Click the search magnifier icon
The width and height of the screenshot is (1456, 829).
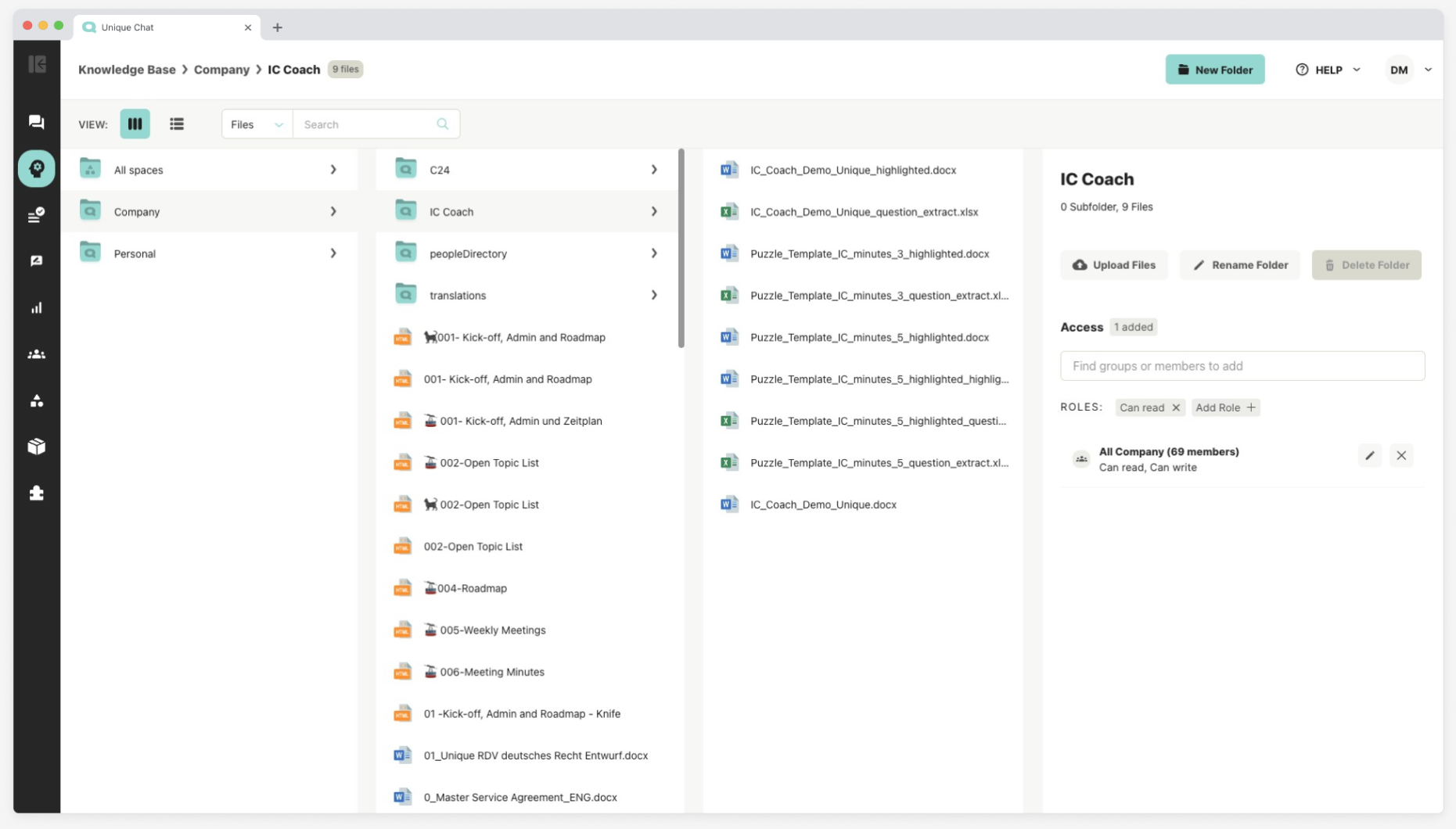[x=442, y=124]
